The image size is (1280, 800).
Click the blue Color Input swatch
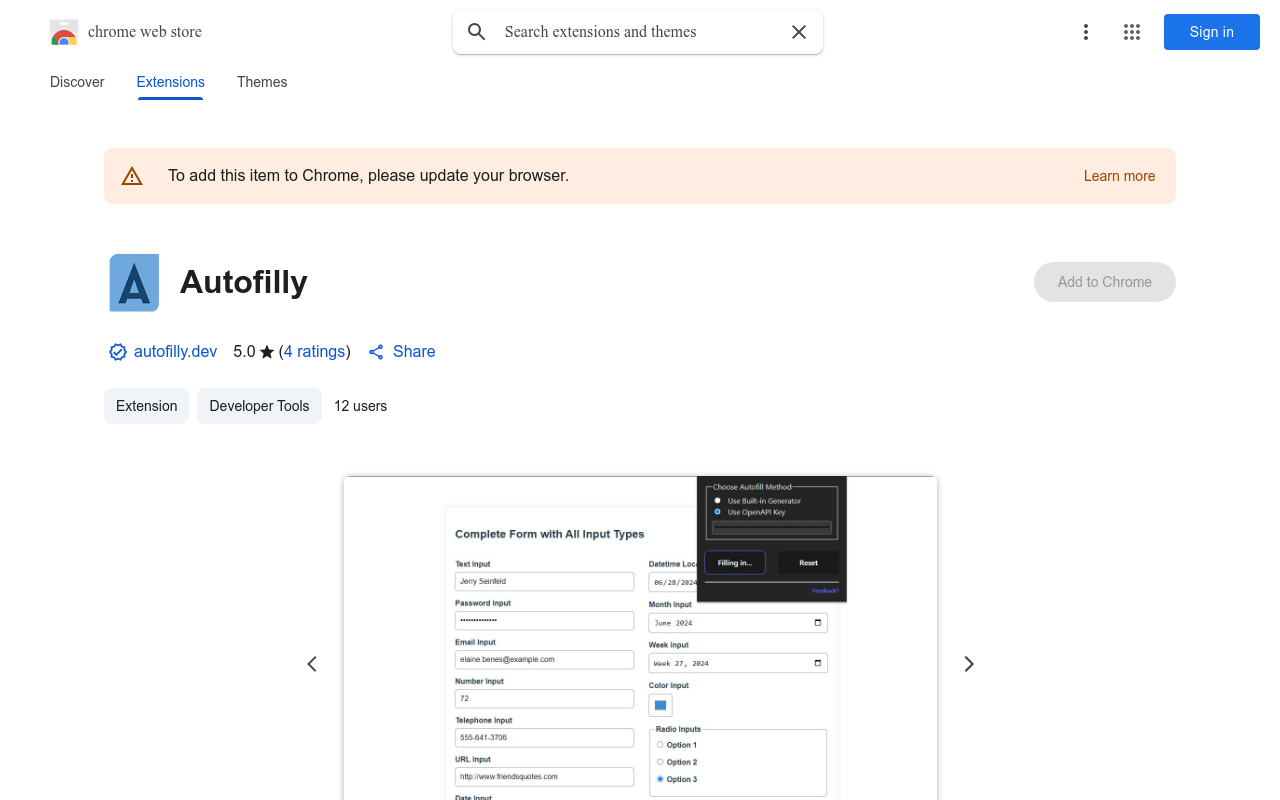pos(661,705)
